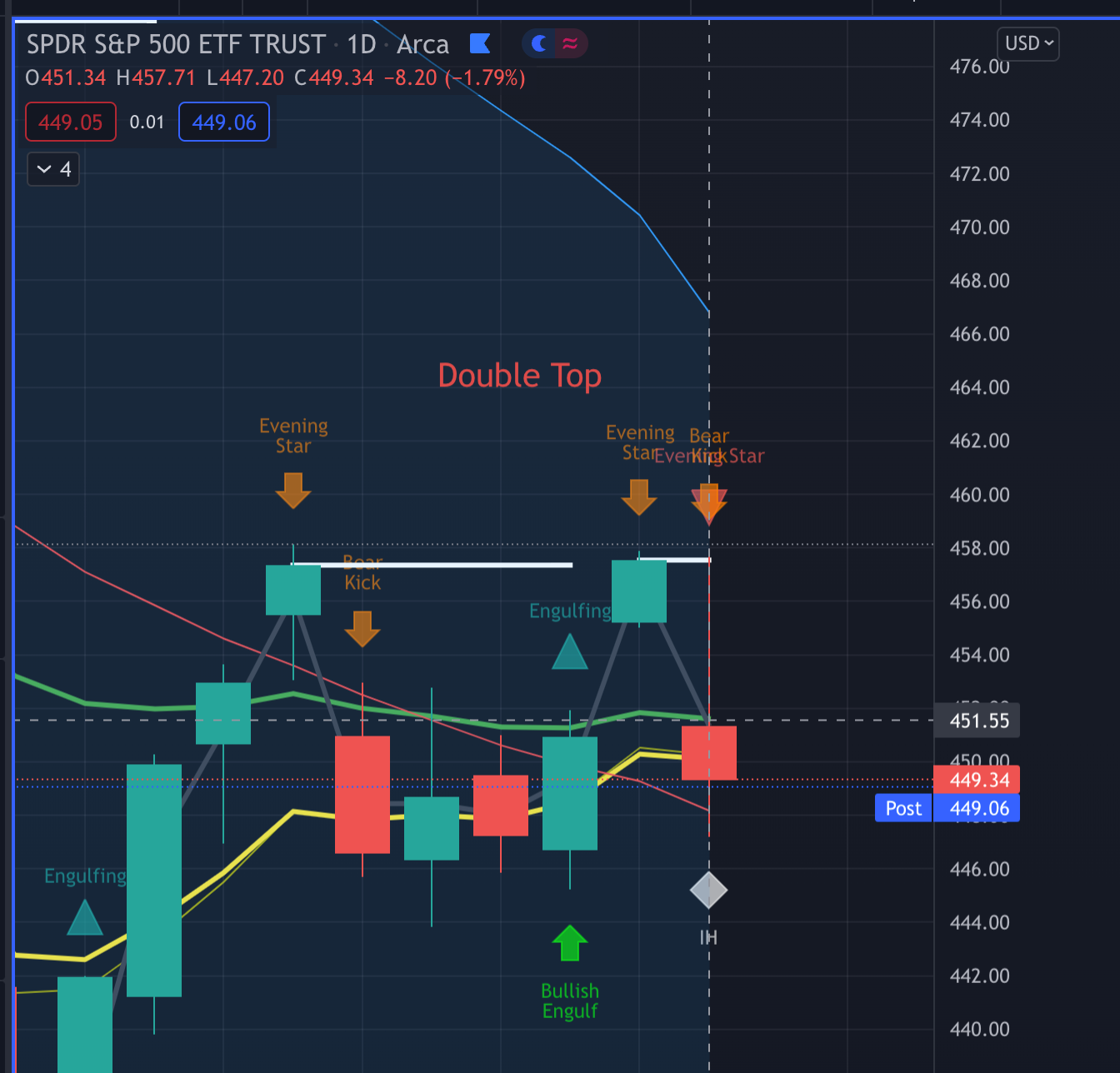Viewport: 1120px width, 1073px height.
Task: Click the Double Top red text label
Action: (x=520, y=376)
